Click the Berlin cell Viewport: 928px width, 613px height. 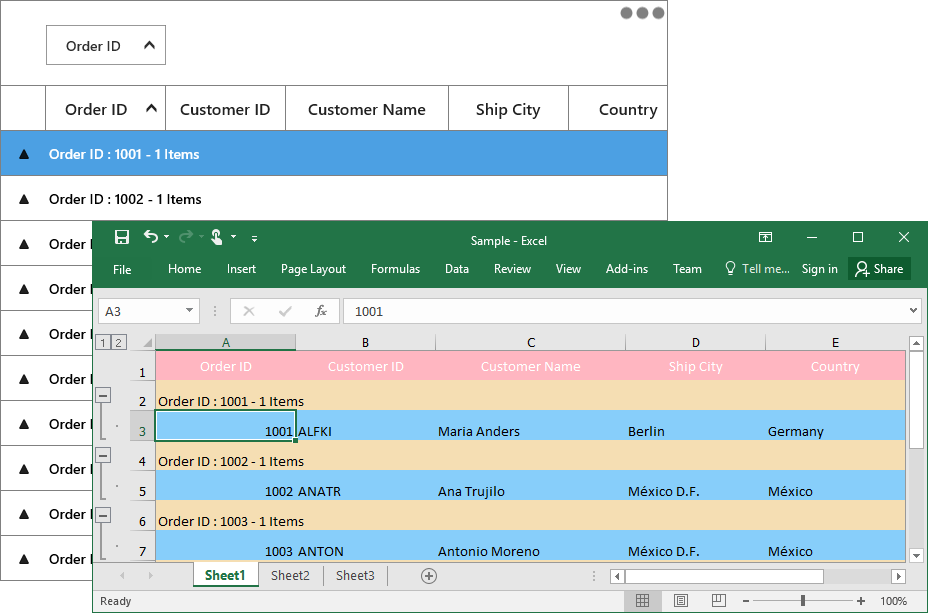click(x=695, y=425)
